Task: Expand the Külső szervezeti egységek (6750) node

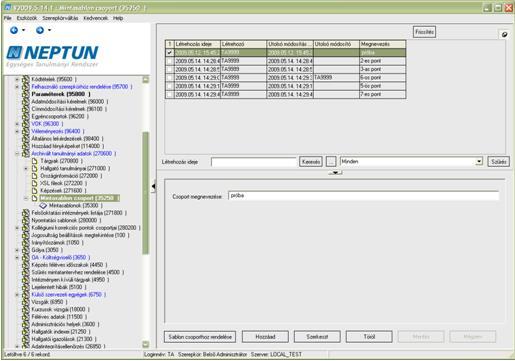Action: [x=17, y=295]
